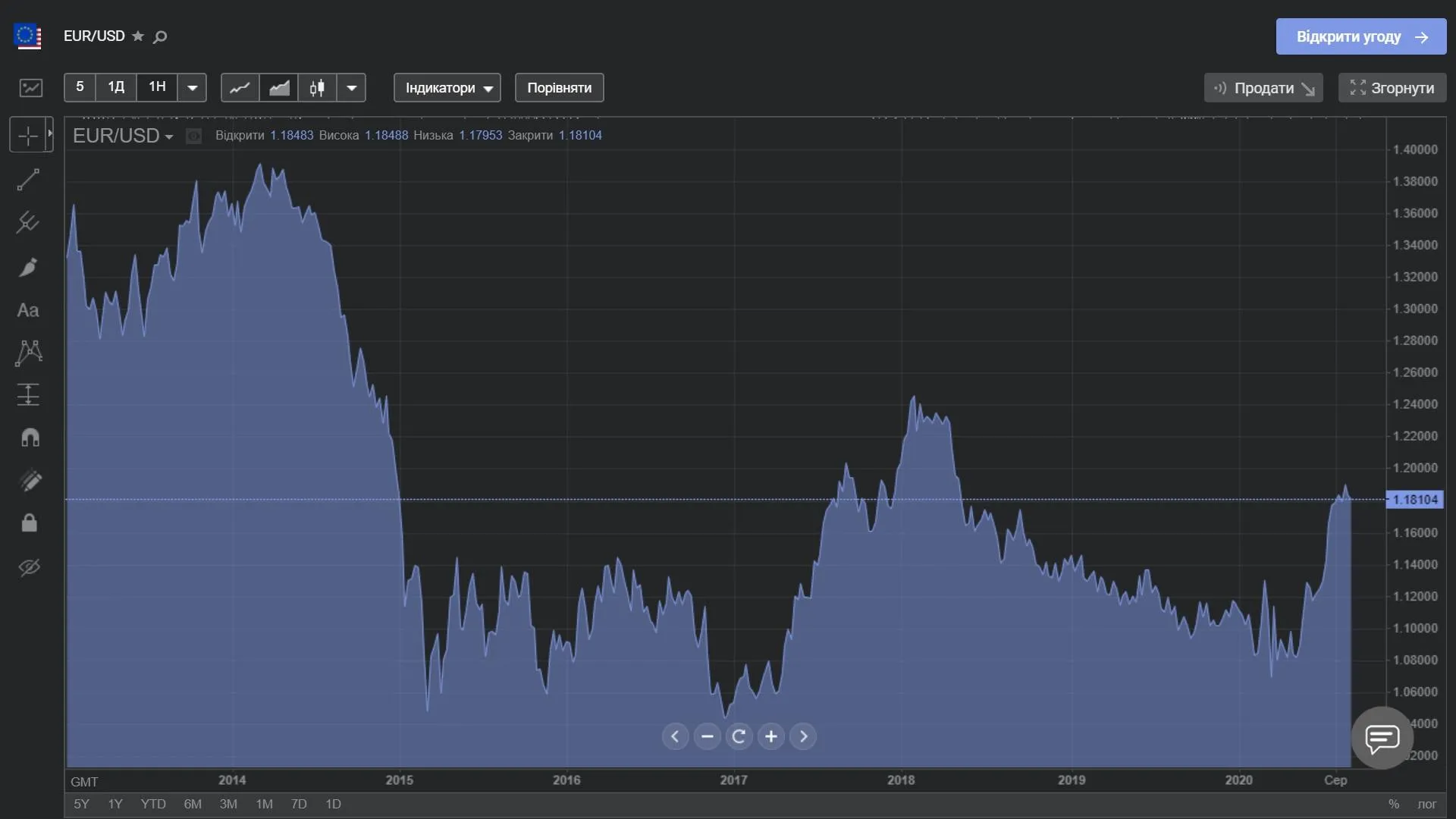This screenshot has width=1456, height=819.
Task: Expand the time interval dropdown
Action: pyautogui.click(x=192, y=88)
